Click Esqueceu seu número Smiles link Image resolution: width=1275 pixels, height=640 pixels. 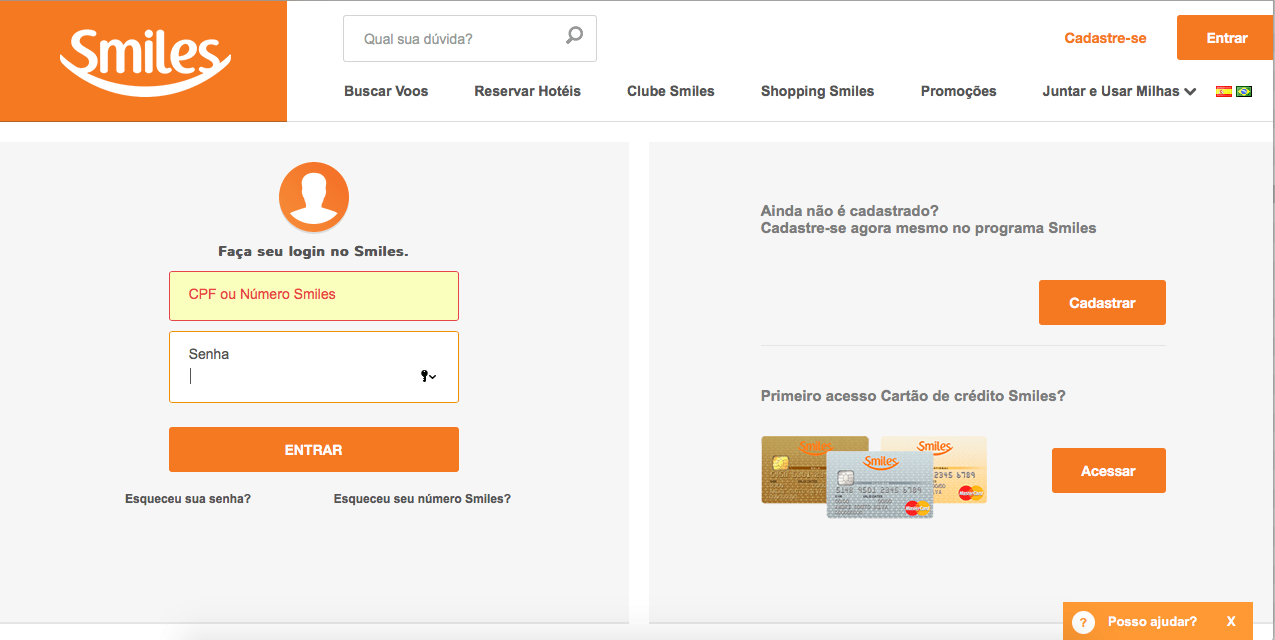coord(422,498)
